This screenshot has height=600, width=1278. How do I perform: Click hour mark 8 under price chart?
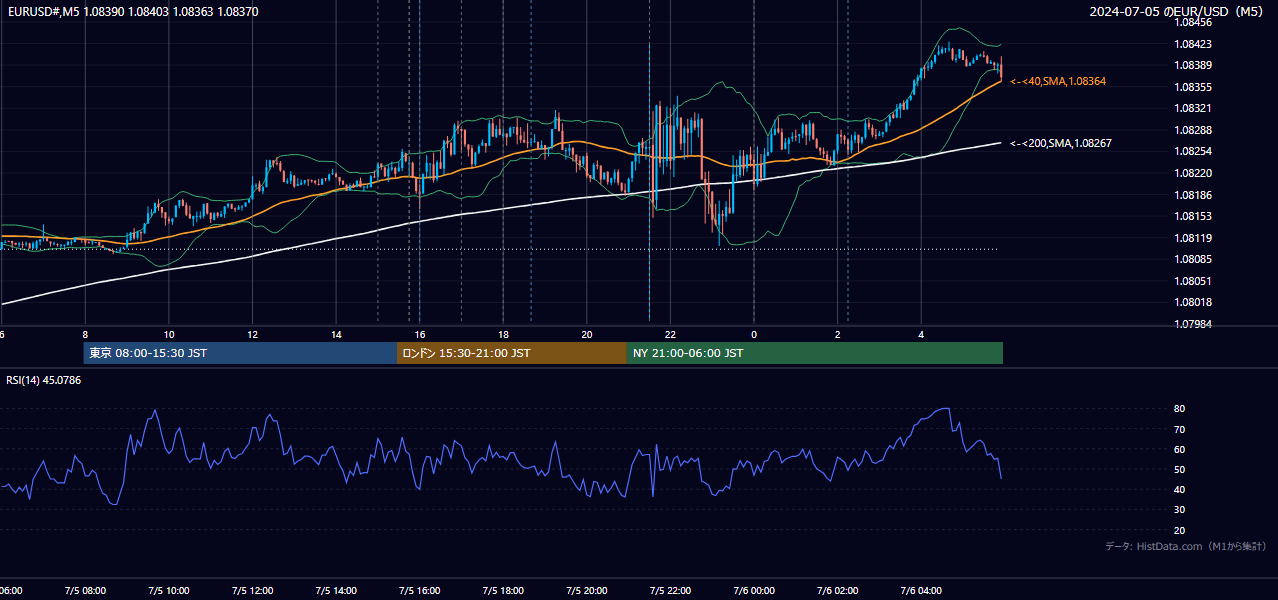click(x=85, y=335)
